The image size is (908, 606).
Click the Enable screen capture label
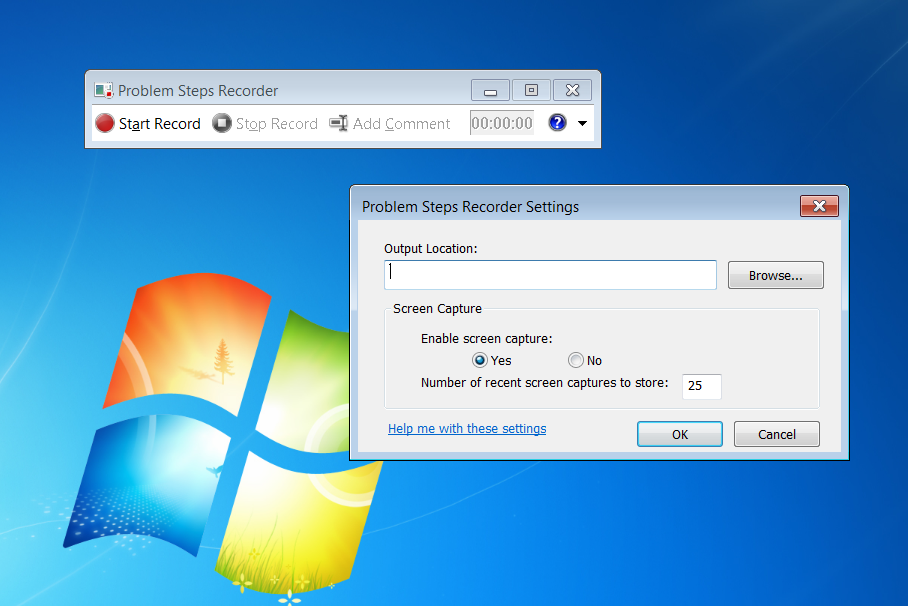486,339
